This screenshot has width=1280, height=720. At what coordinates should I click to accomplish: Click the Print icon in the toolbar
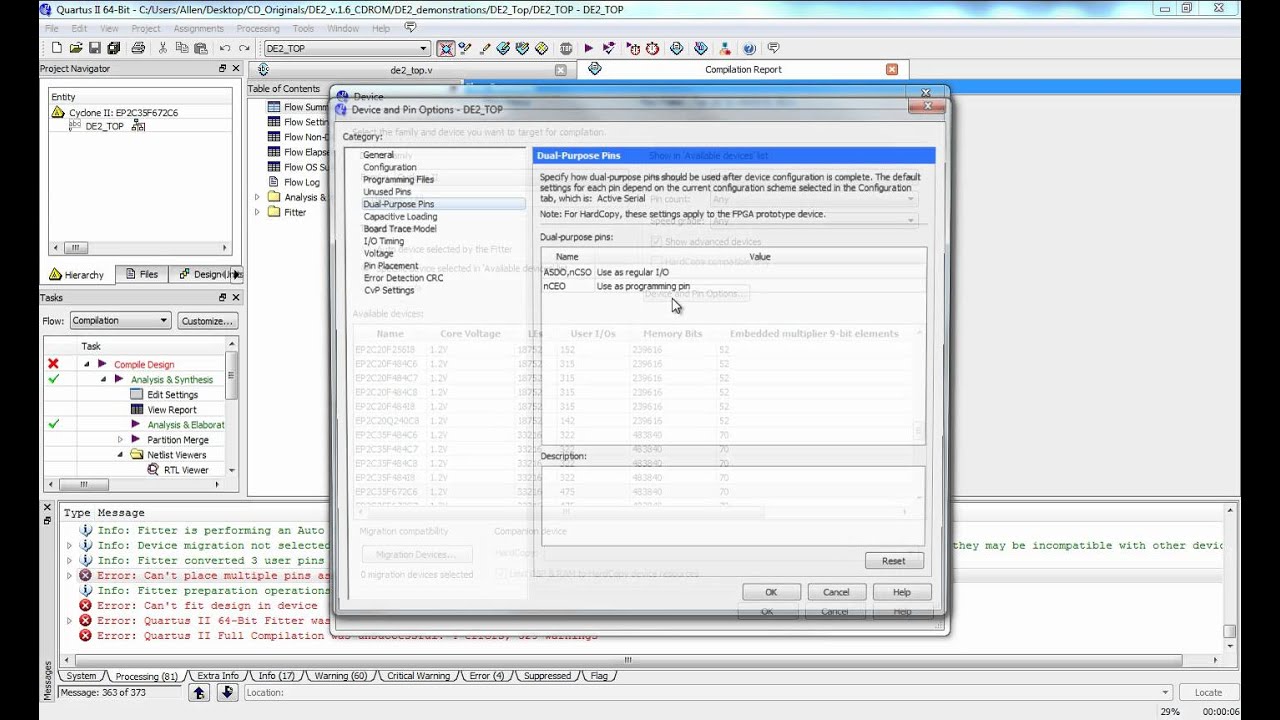(138, 48)
